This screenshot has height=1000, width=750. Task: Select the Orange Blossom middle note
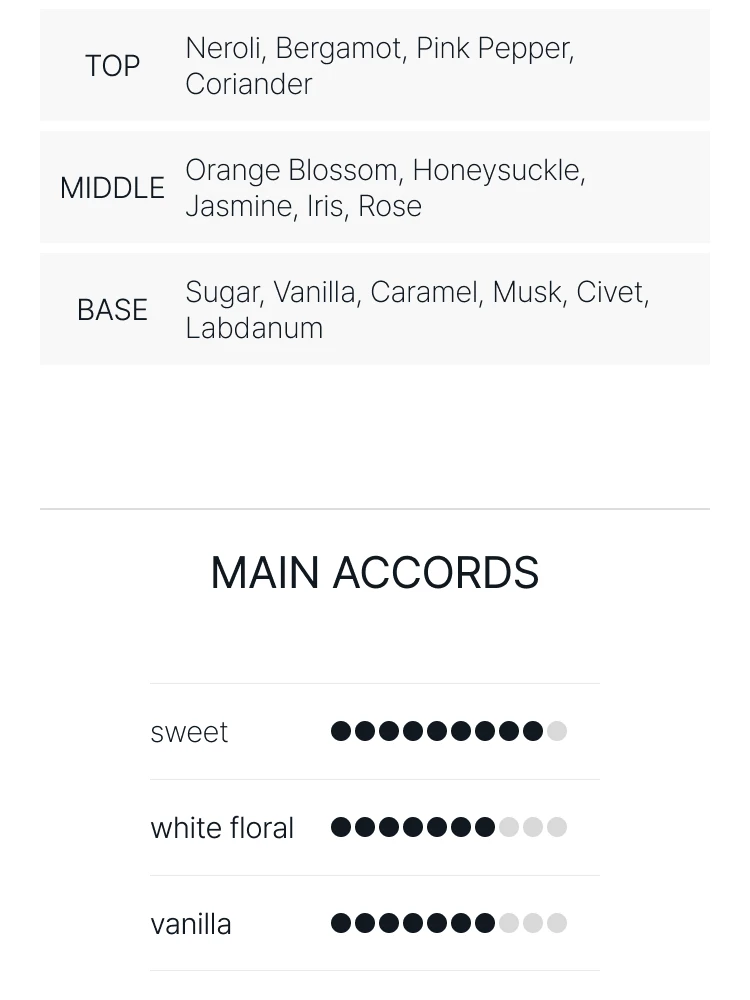point(292,170)
